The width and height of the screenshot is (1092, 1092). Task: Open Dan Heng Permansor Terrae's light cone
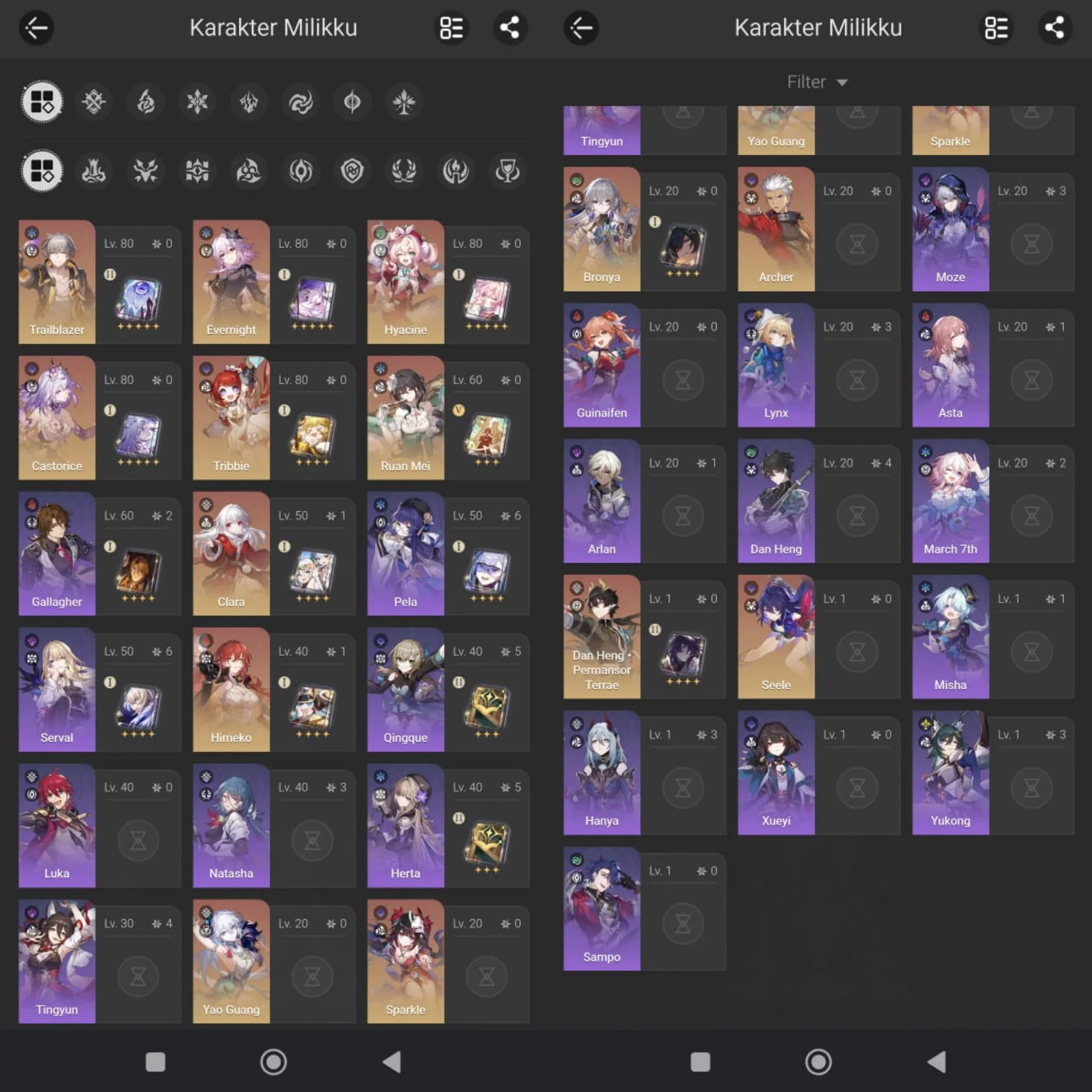[683, 655]
